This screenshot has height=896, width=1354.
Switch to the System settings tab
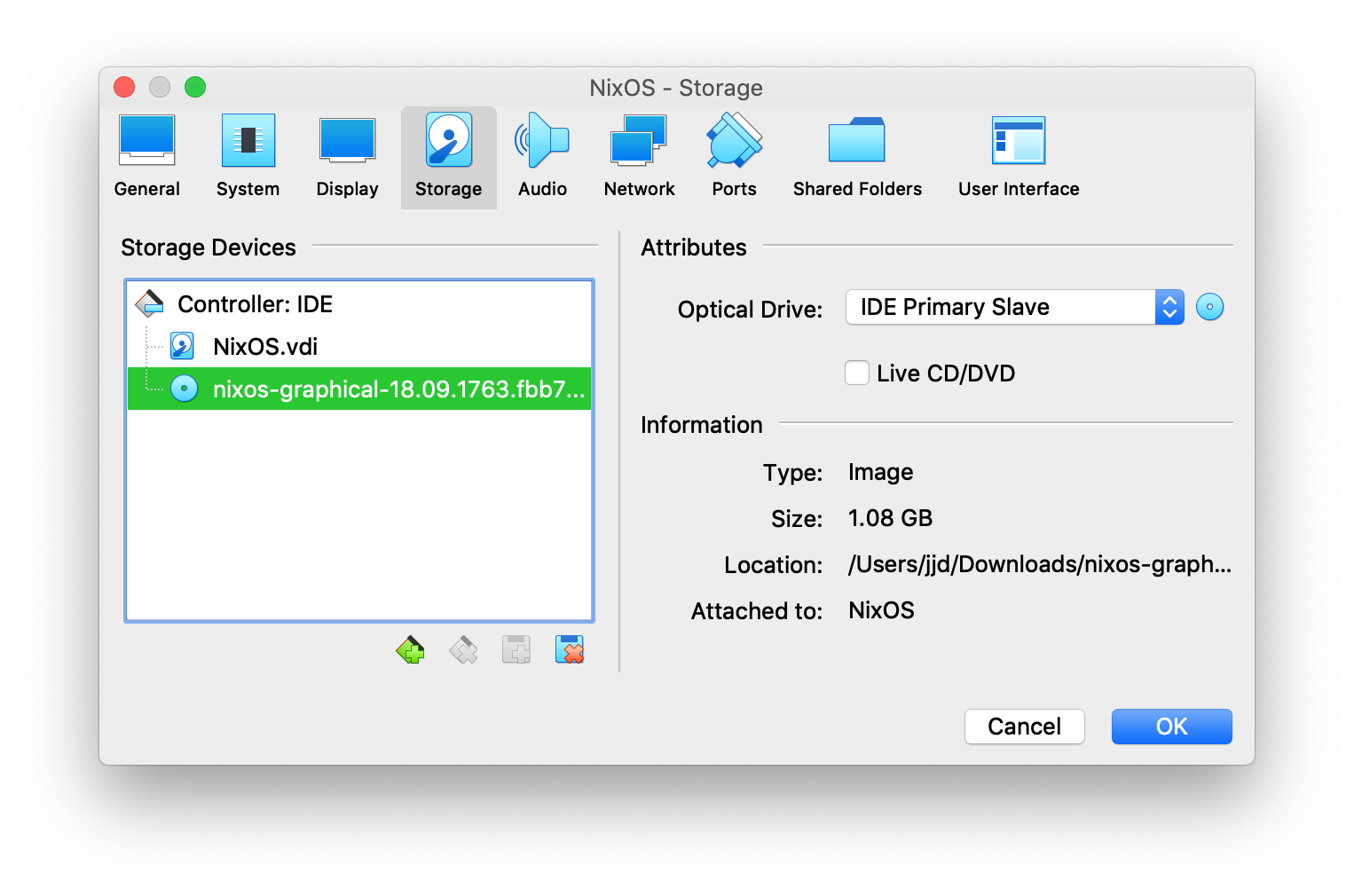tap(248, 157)
